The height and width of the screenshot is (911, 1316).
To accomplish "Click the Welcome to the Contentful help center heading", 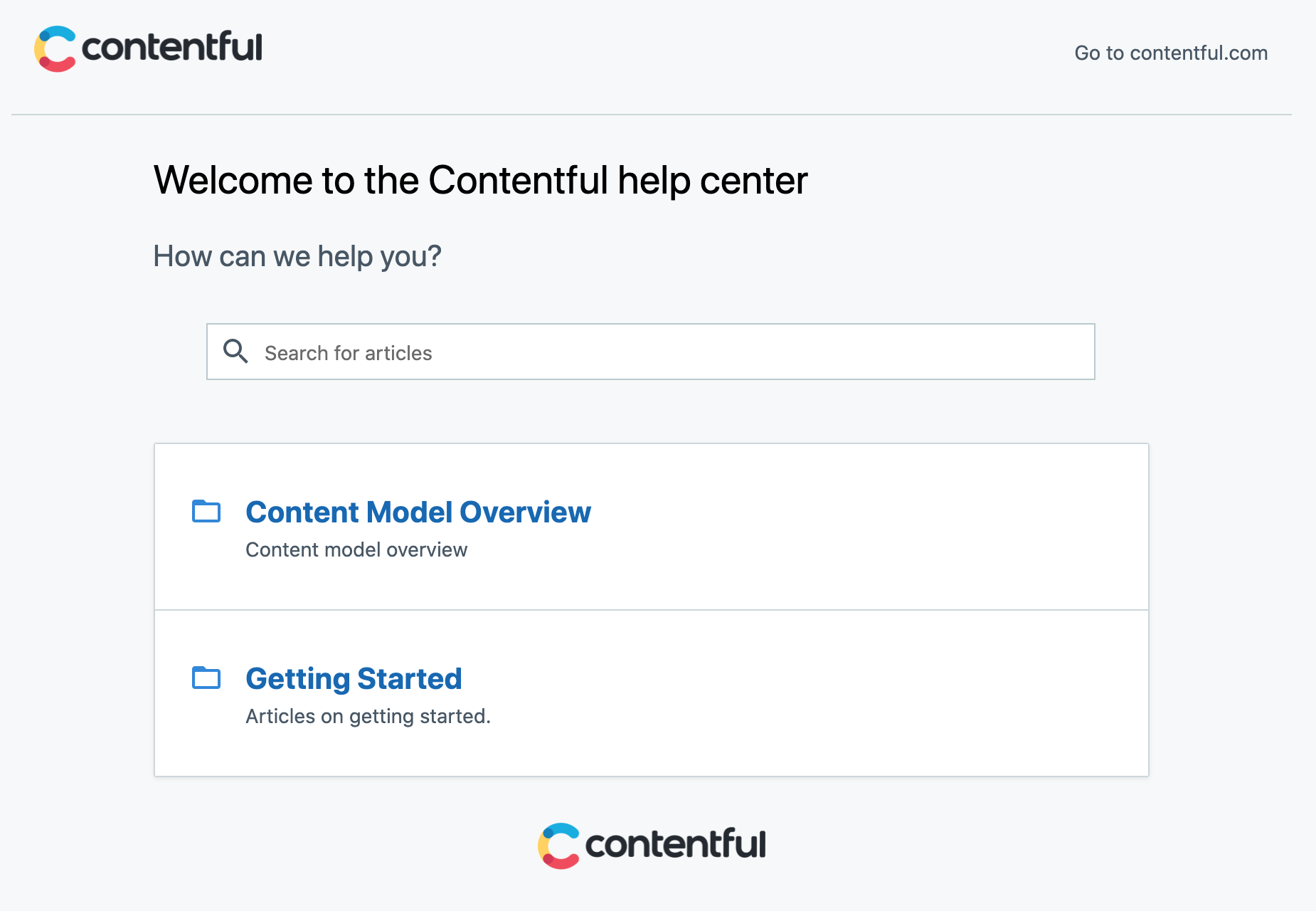I will 481,180.
